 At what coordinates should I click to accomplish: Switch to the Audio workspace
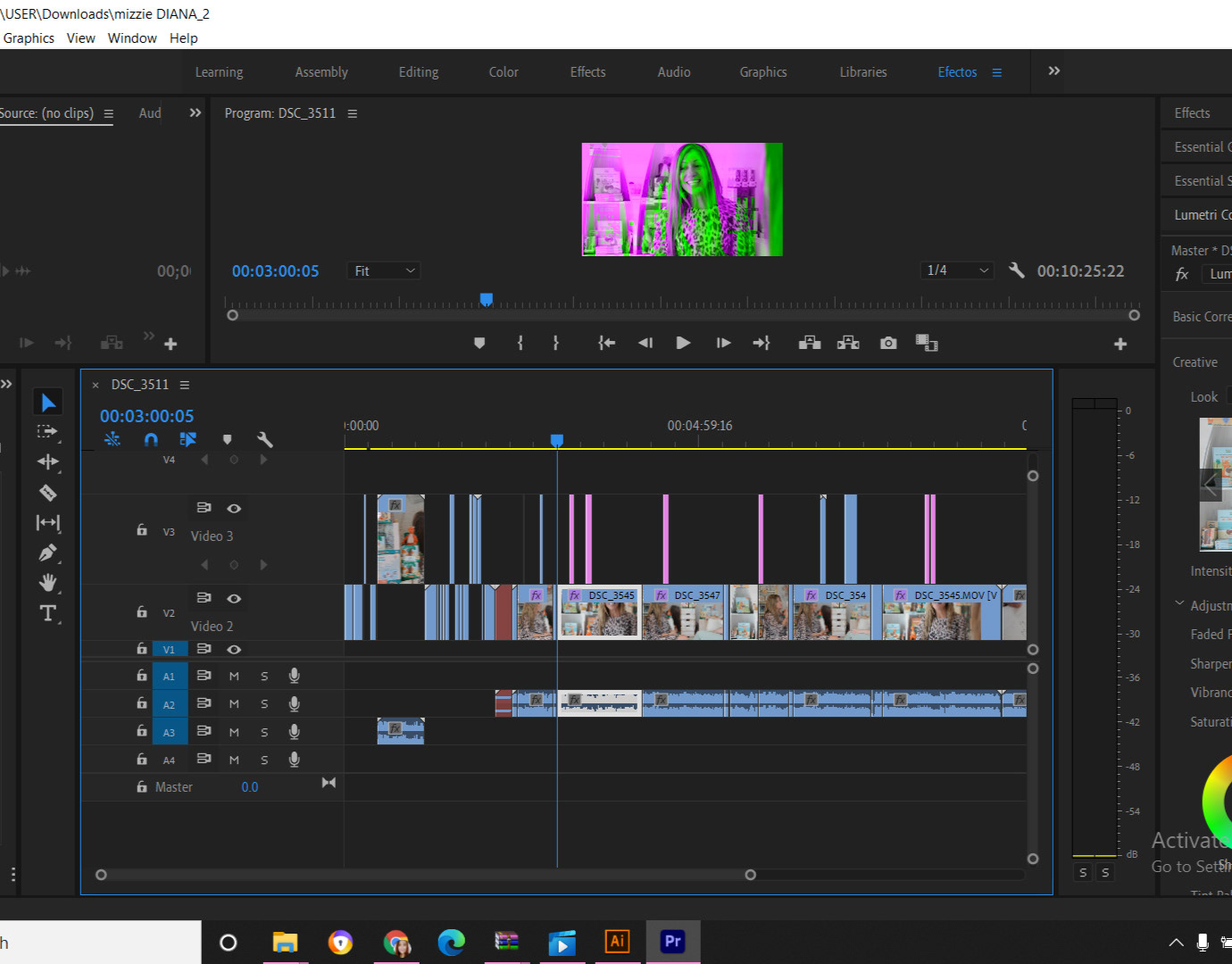[x=674, y=72]
